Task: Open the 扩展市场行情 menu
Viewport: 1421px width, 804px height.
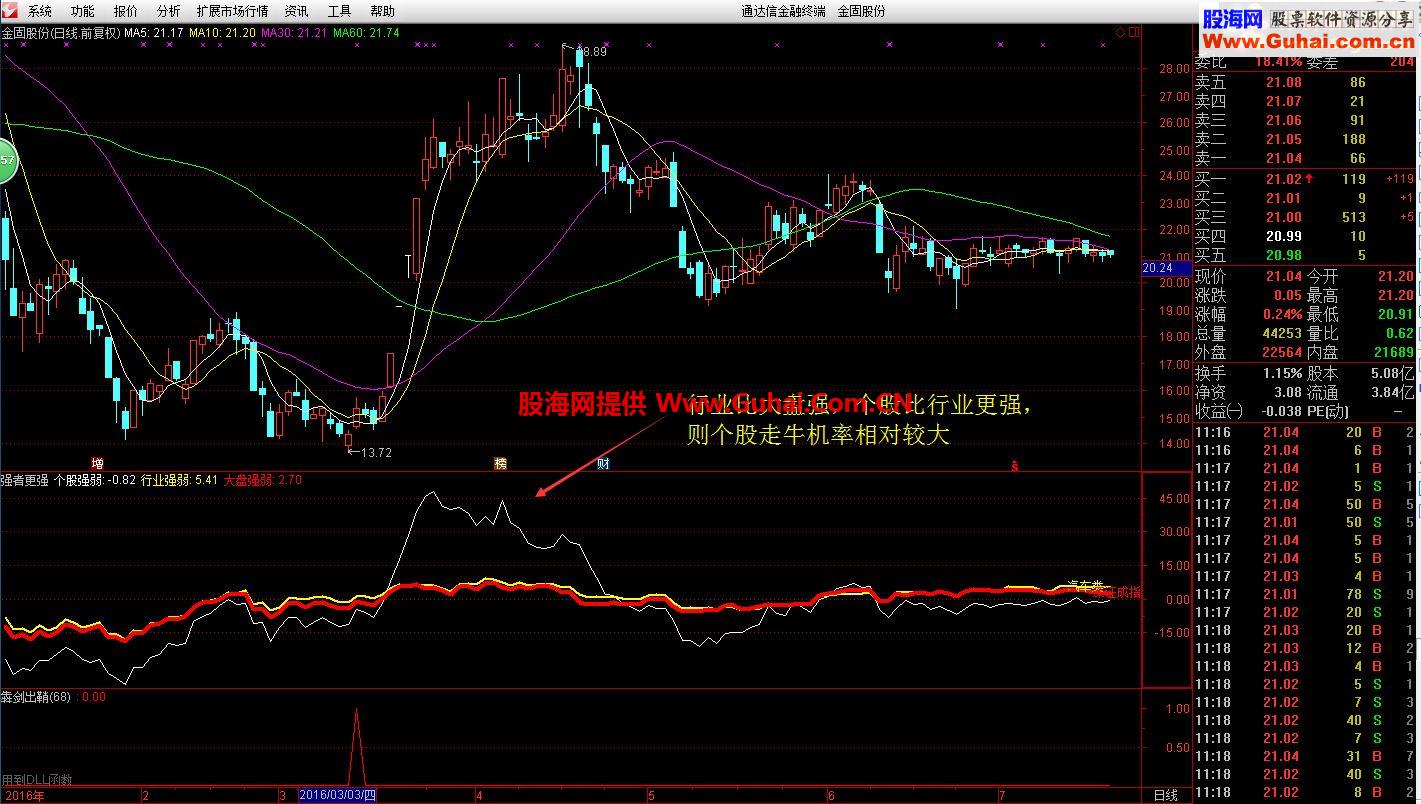Action: (233, 11)
